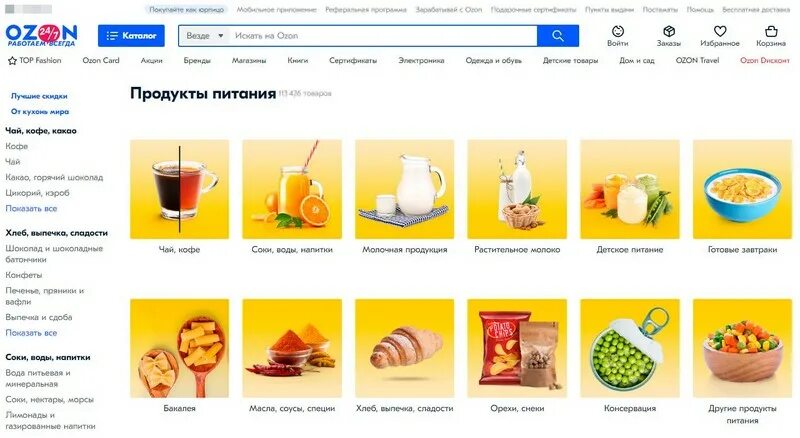Expand Показать все under Чай, кофе, какао
The width and height of the screenshot is (800, 438).
point(31,208)
